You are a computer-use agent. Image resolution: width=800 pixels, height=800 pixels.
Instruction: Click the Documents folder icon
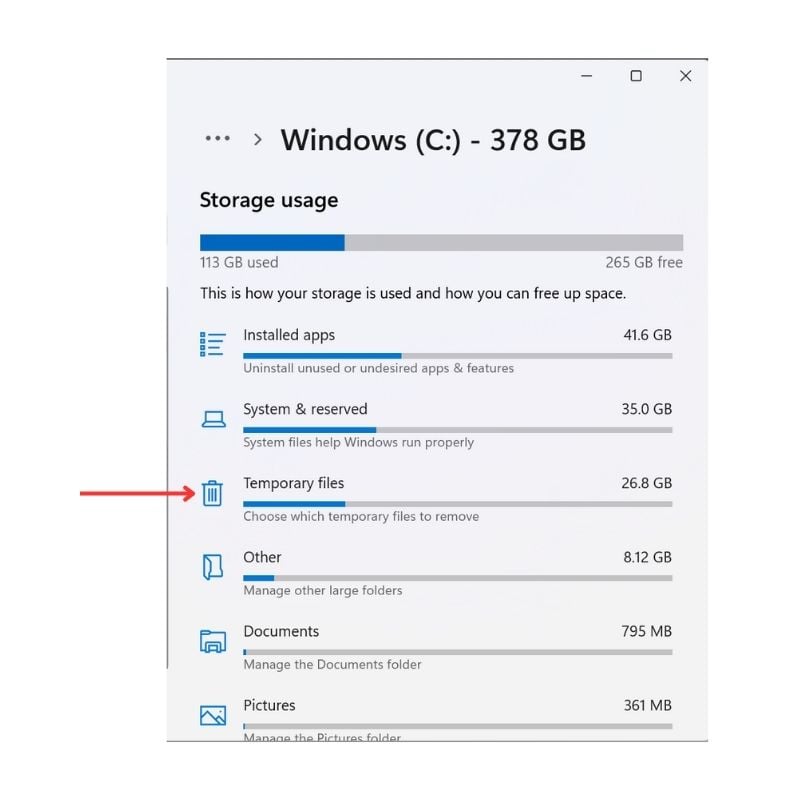point(212,641)
